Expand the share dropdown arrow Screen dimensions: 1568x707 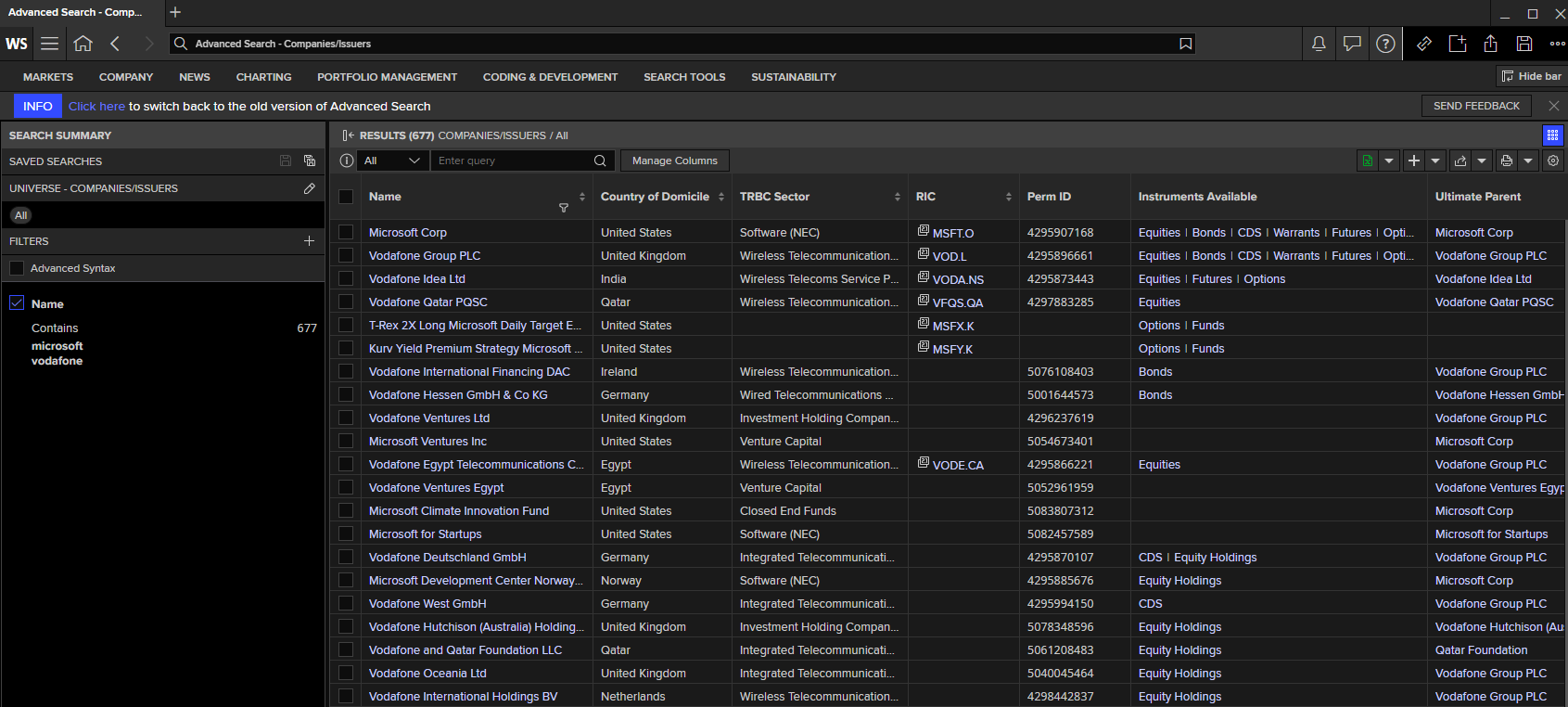point(1482,161)
